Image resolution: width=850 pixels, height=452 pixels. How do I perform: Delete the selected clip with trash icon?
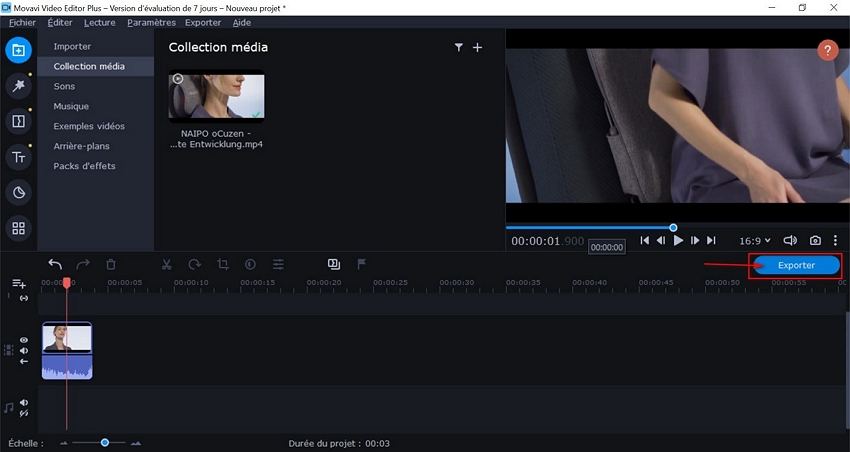[x=111, y=264]
